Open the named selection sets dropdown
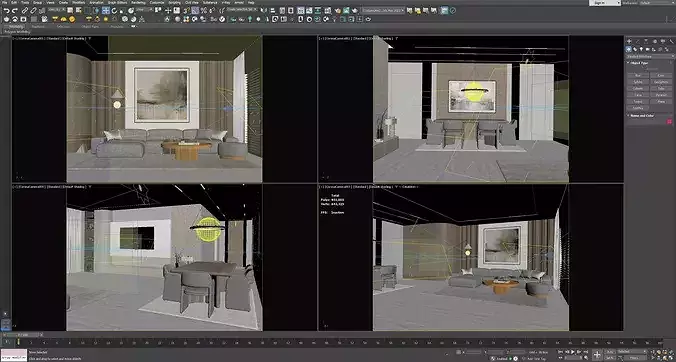This screenshot has width=676, height=362. (x=242, y=10)
